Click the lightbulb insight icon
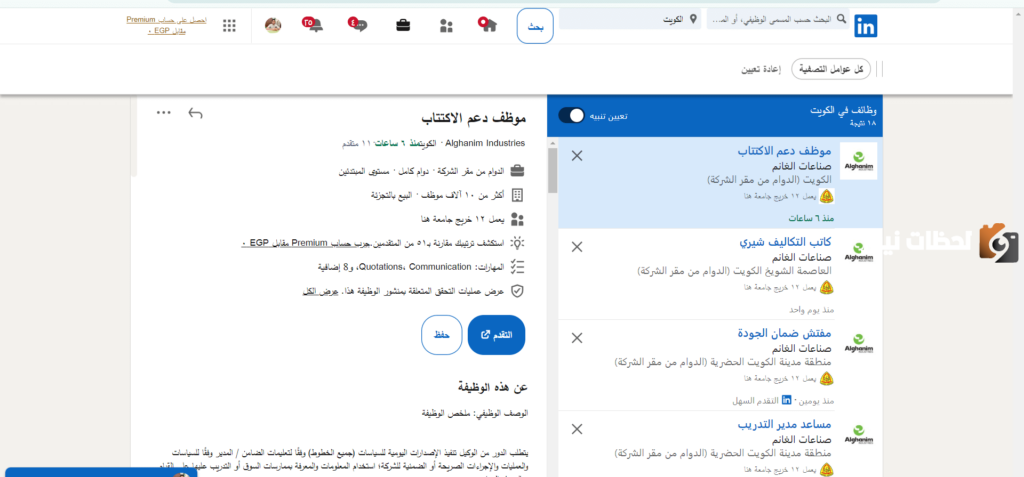 [517, 242]
